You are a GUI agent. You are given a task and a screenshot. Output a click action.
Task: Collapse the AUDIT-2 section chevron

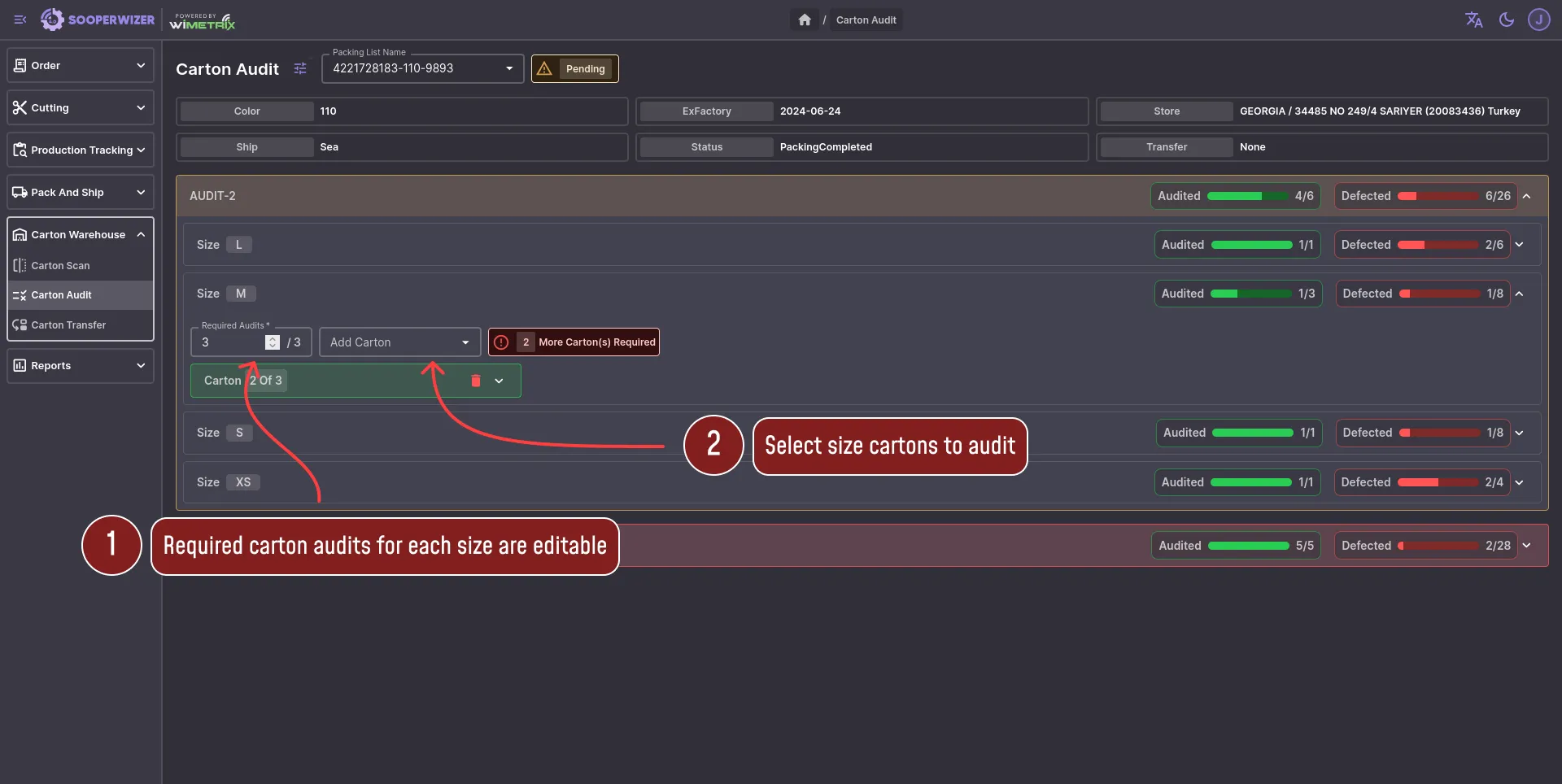[1527, 196]
